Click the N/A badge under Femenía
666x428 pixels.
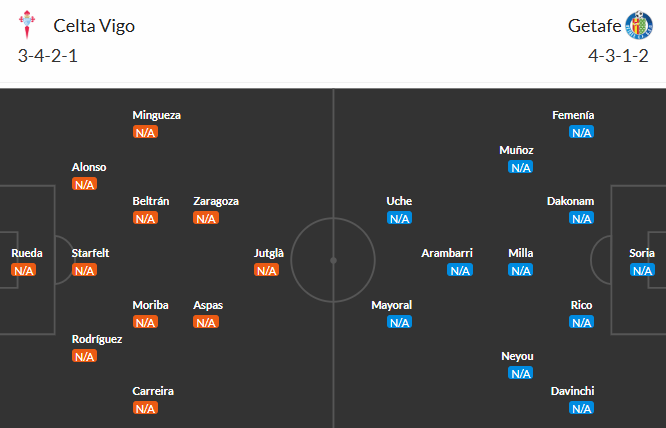click(x=581, y=132)
